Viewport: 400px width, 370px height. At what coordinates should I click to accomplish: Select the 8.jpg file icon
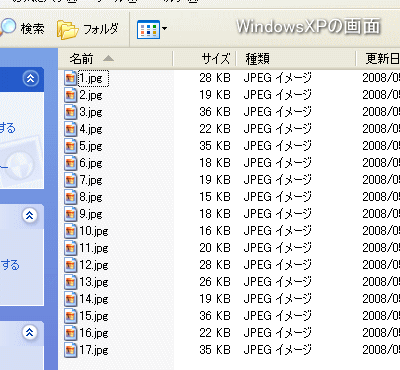70,197
